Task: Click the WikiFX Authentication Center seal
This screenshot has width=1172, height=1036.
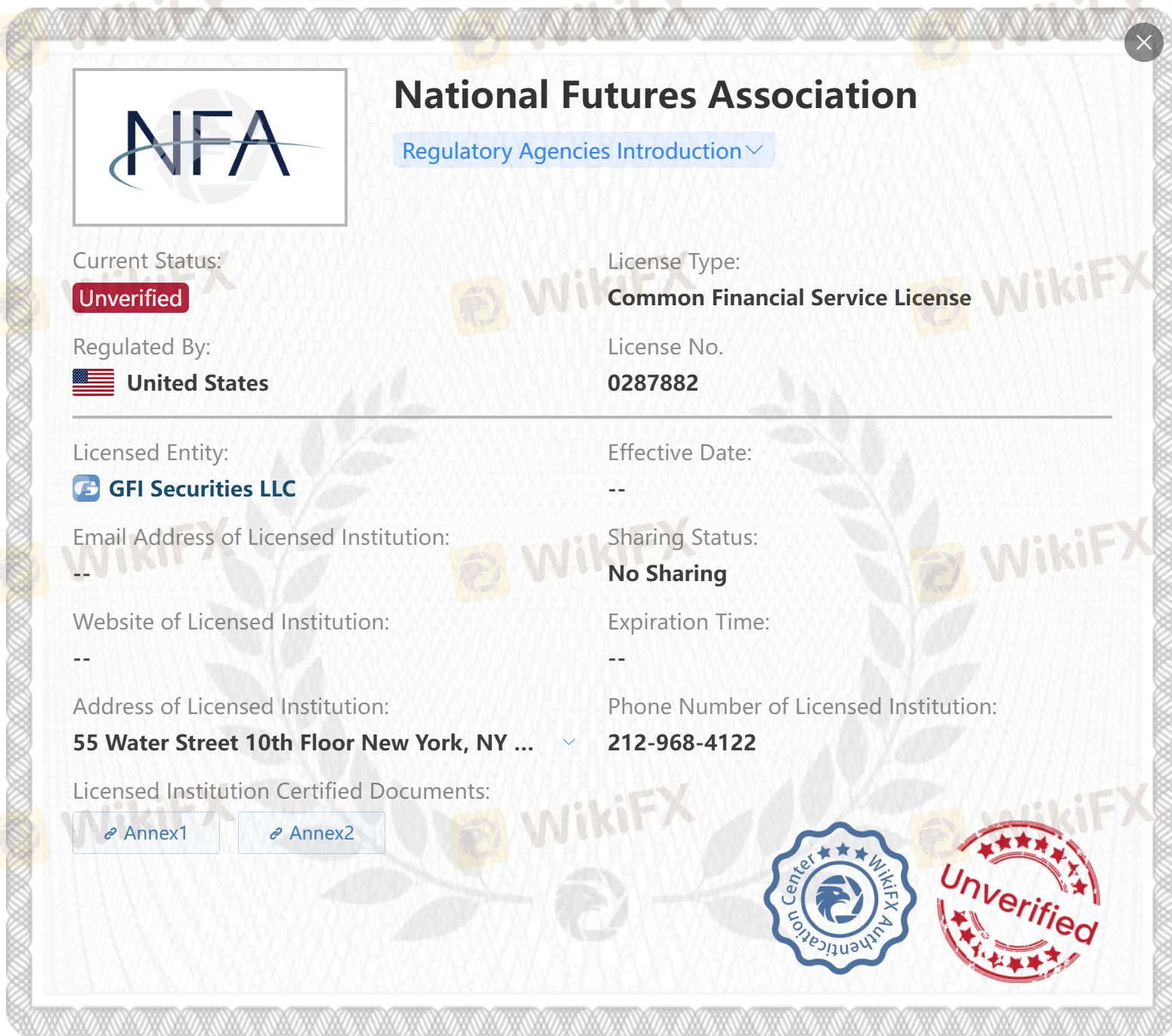Action: point(840,898)
